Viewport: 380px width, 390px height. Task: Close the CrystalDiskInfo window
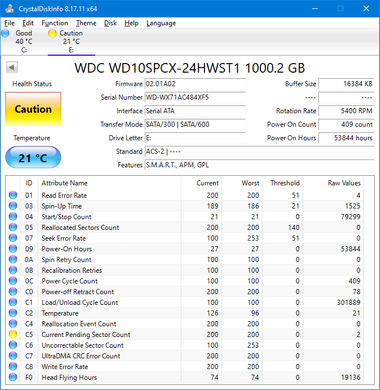click(366, 8)
